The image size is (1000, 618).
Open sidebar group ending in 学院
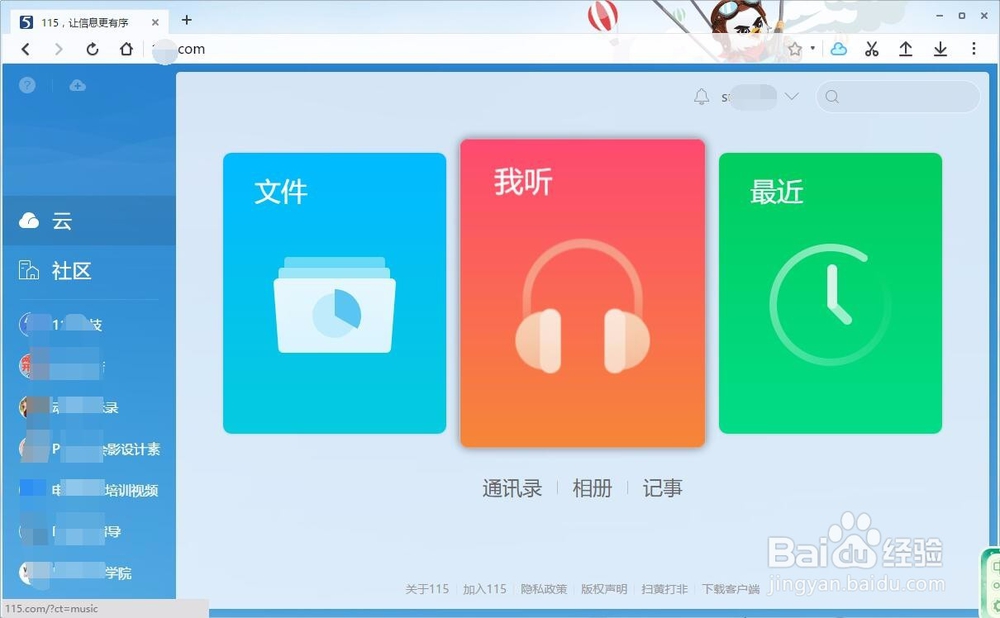pos(75,573)
